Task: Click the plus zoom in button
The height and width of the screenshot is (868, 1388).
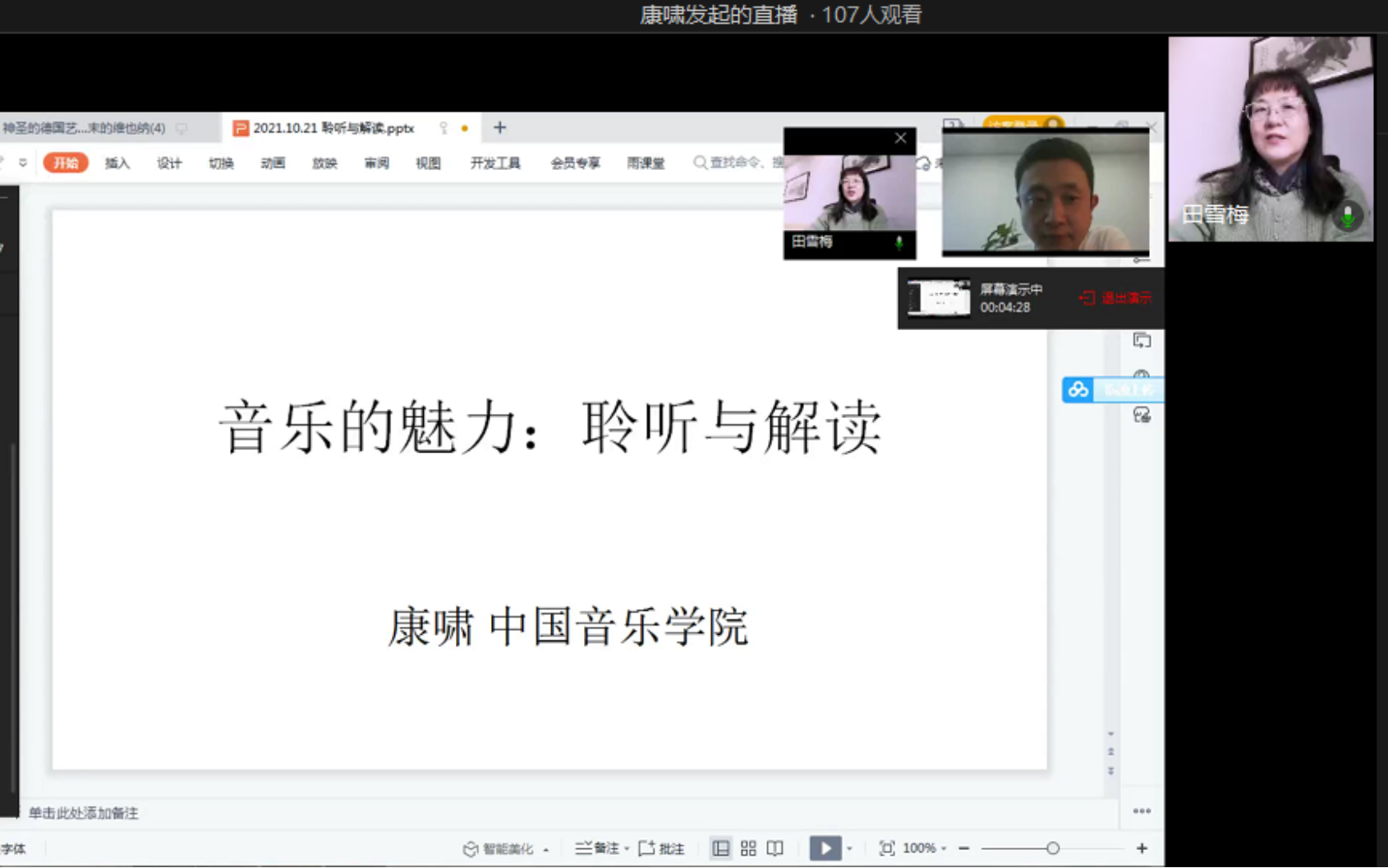Action: (1142, 848)
